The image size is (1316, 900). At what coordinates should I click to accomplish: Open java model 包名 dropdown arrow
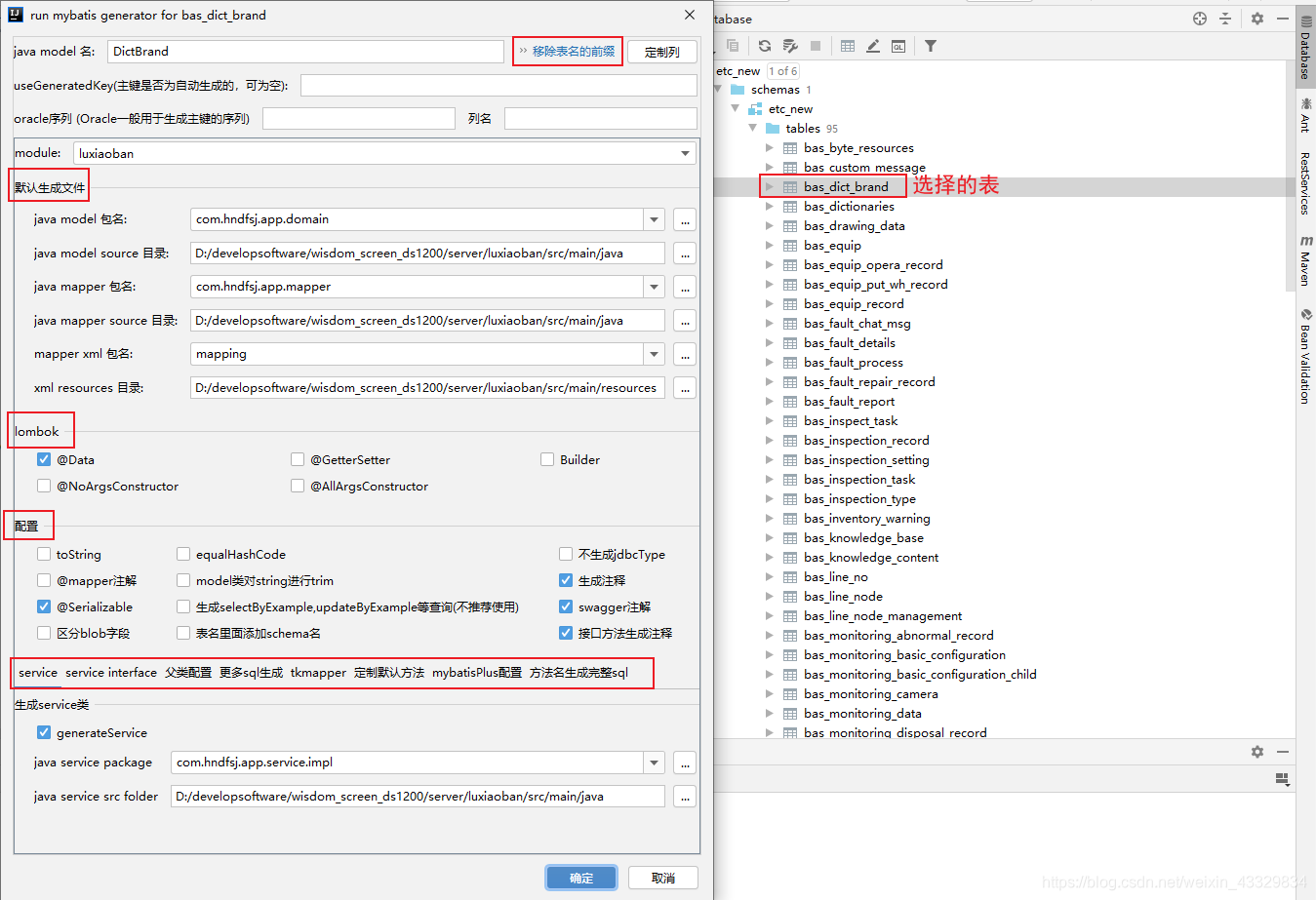pyautogui.click(x=655, y=219)
